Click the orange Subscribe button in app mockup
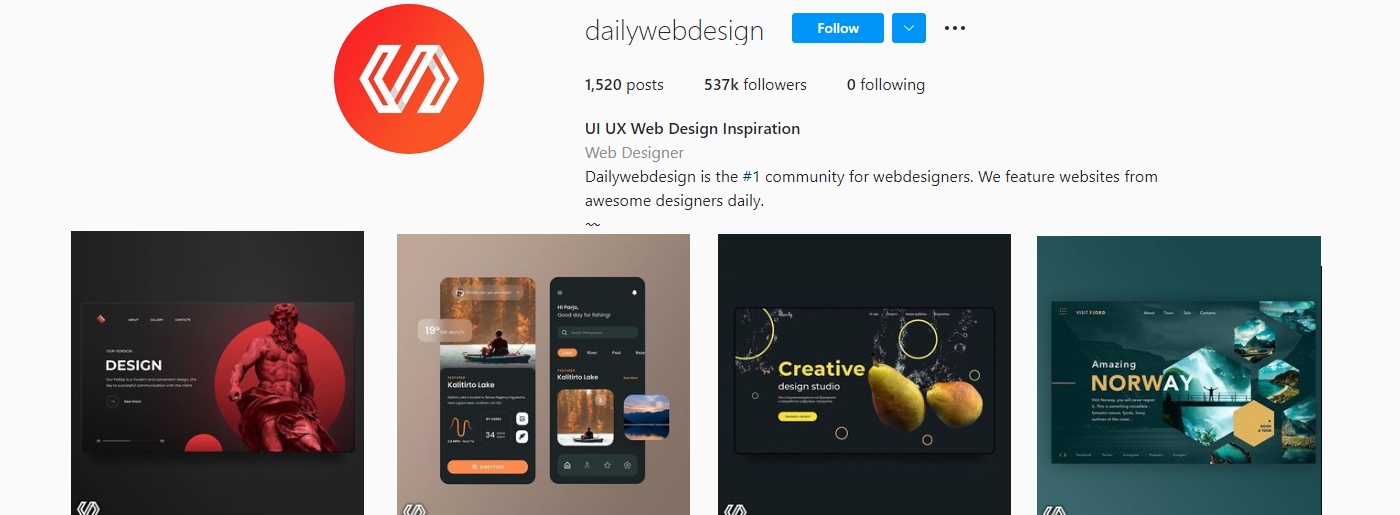The width and height of the screenshot is (1400, 515). (488, 467)
